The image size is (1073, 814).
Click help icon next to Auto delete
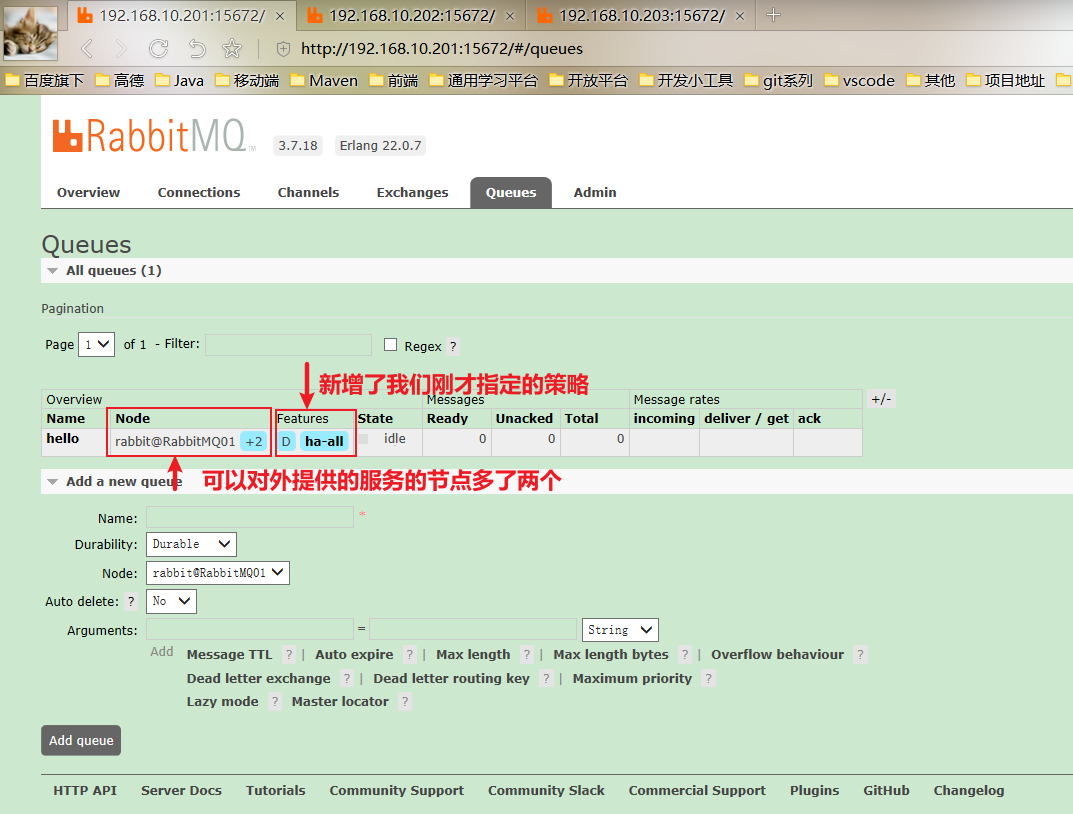click(x=131, y=601)
